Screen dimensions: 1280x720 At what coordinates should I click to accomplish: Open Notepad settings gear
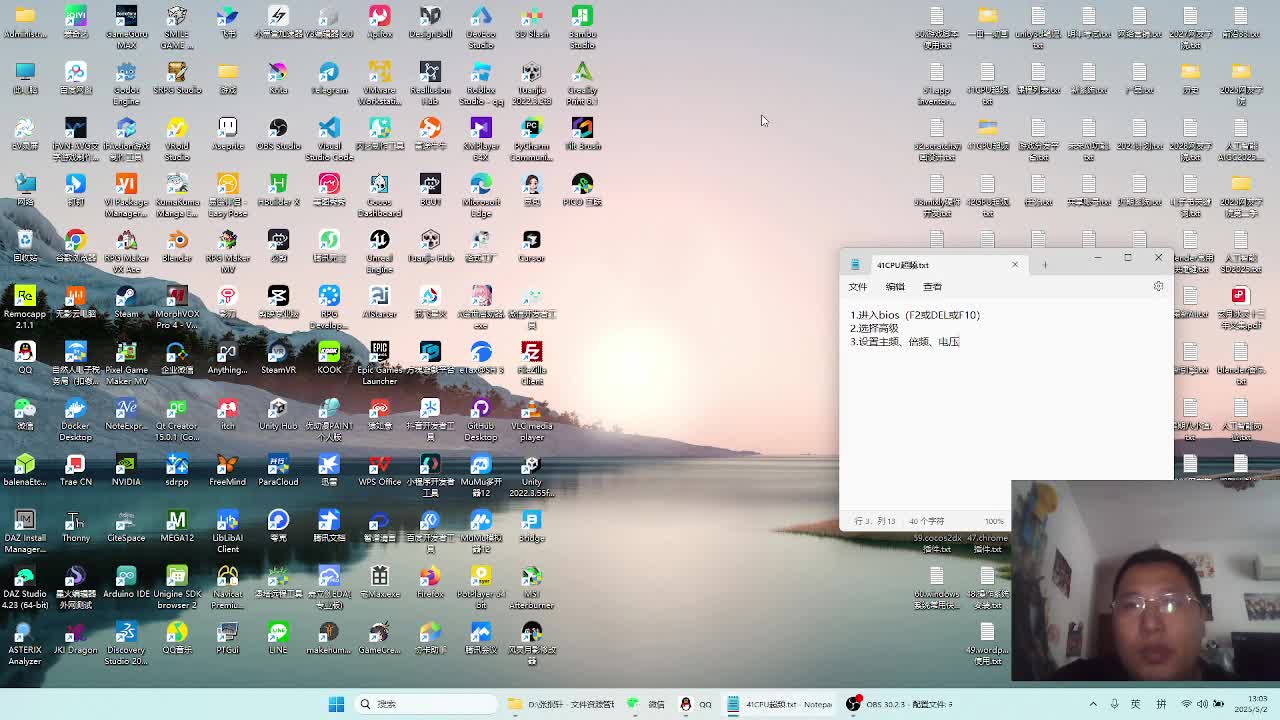tap(1158, 286)
